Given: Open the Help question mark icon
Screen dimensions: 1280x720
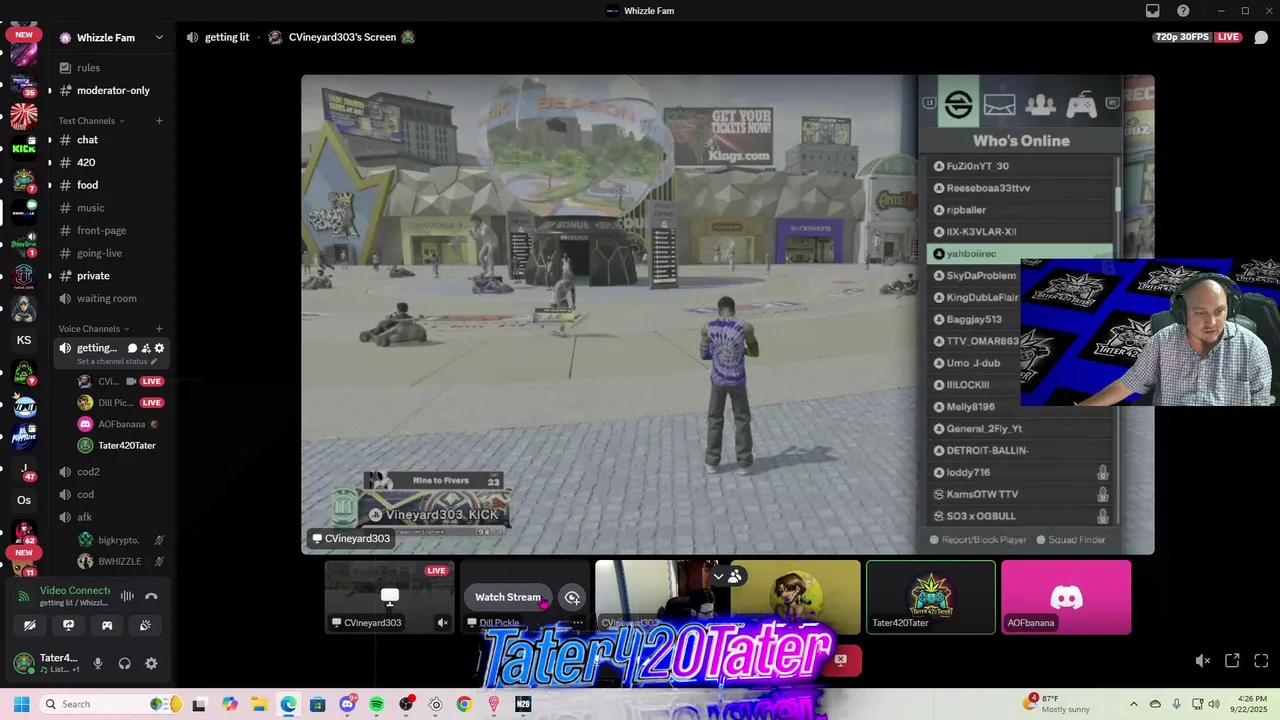Looking at the screenshot, I should [x=1183, y=11].
